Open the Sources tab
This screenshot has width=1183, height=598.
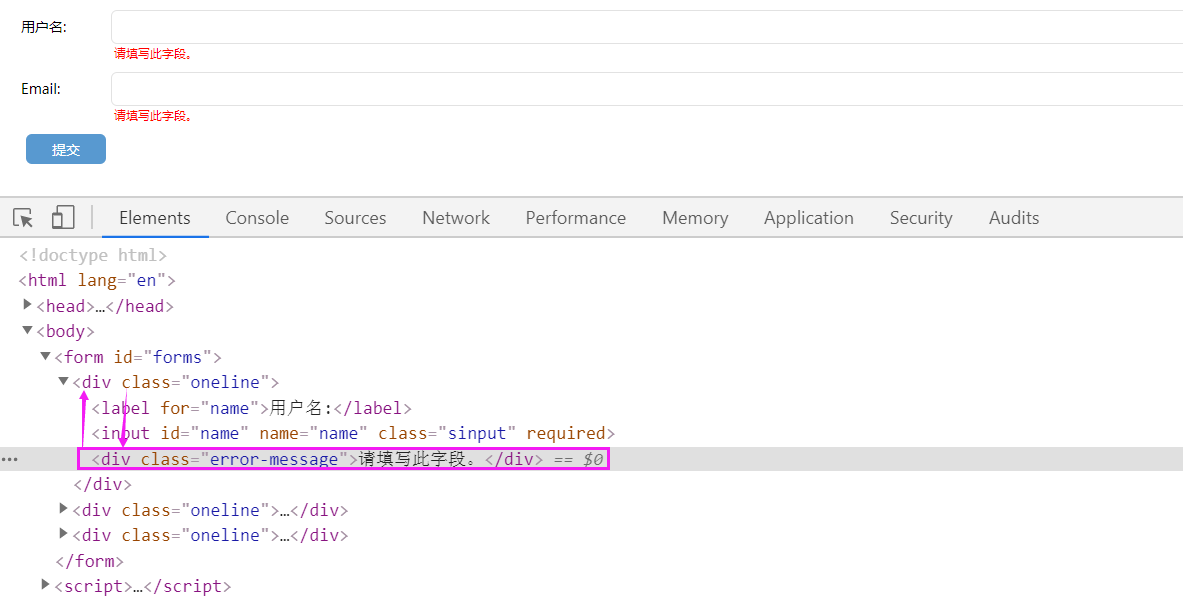point(355,218)
